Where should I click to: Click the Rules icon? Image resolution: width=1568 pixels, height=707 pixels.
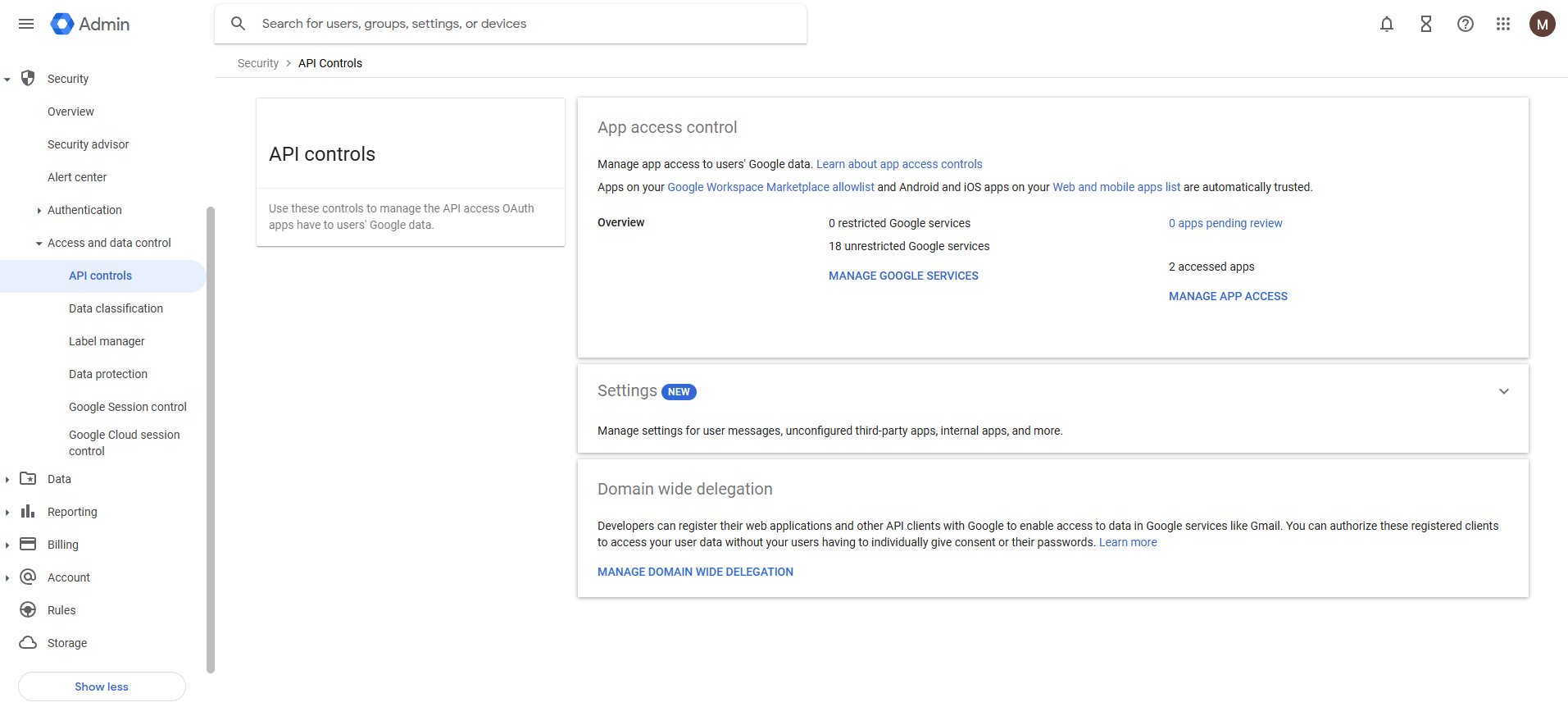coord(28,609)
